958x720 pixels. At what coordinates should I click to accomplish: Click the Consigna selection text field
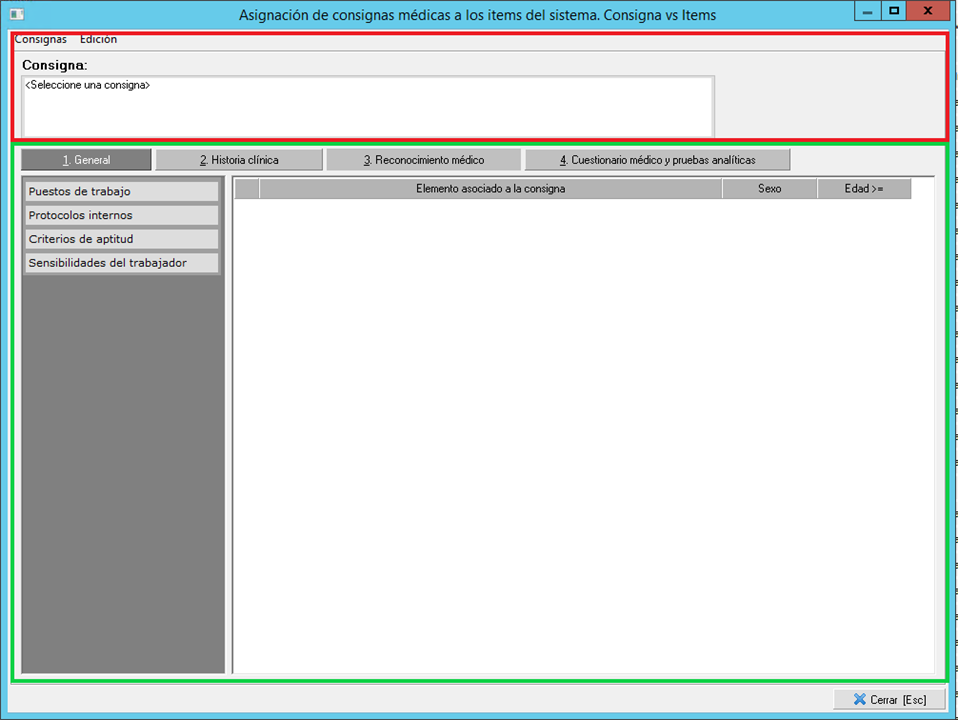(x=367, y=106)
